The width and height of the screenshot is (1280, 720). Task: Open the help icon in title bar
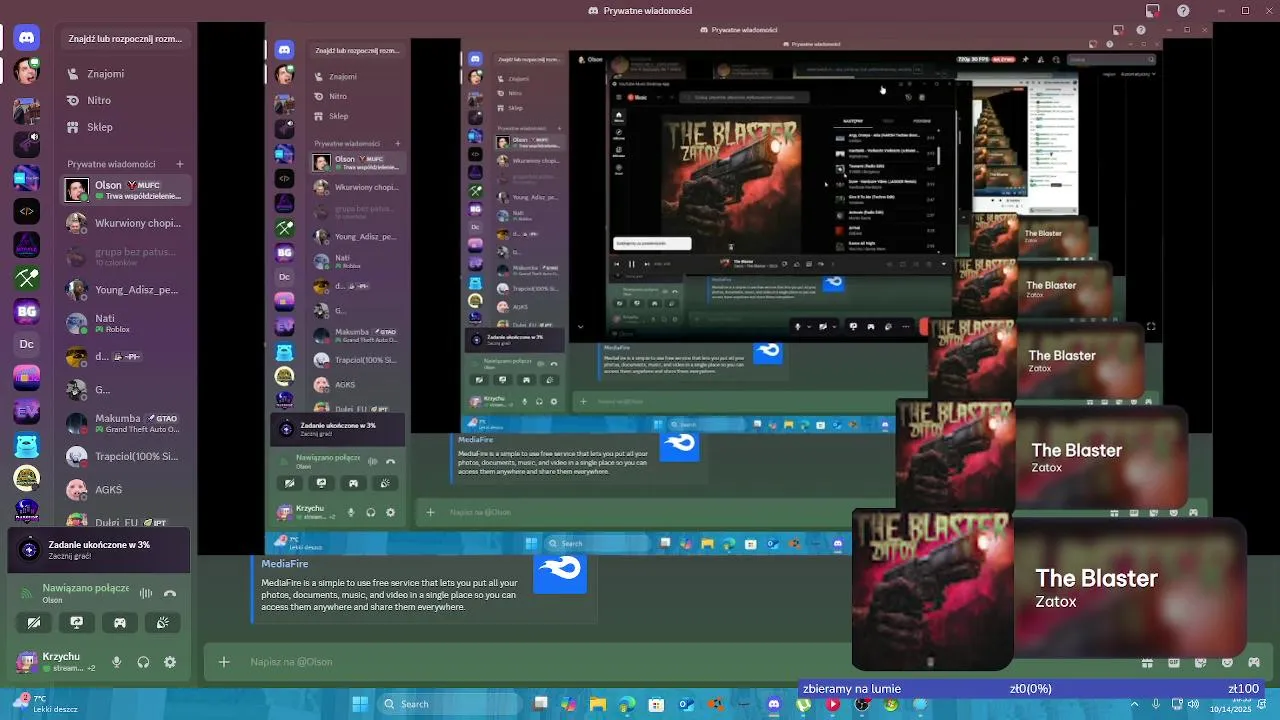click(x=1183, y=10)
